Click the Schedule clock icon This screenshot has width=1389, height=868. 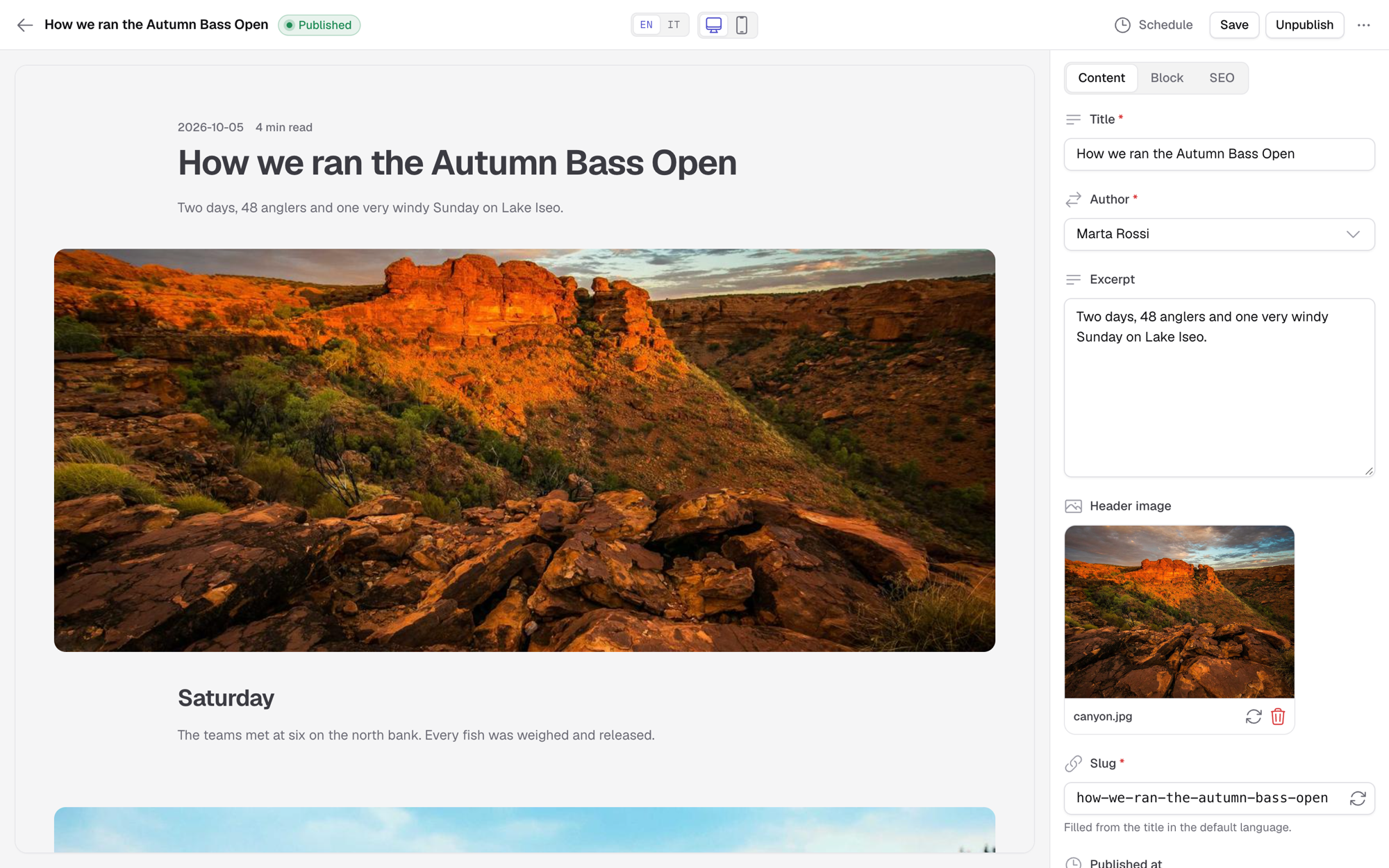point(1122,25)
